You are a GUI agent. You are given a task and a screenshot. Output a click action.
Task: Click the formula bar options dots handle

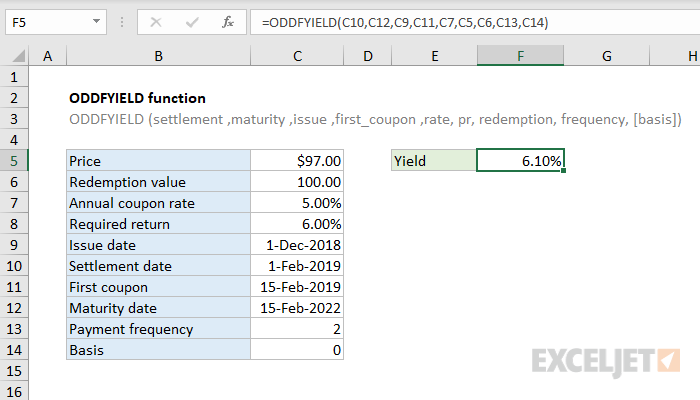(x=122, y=22)
